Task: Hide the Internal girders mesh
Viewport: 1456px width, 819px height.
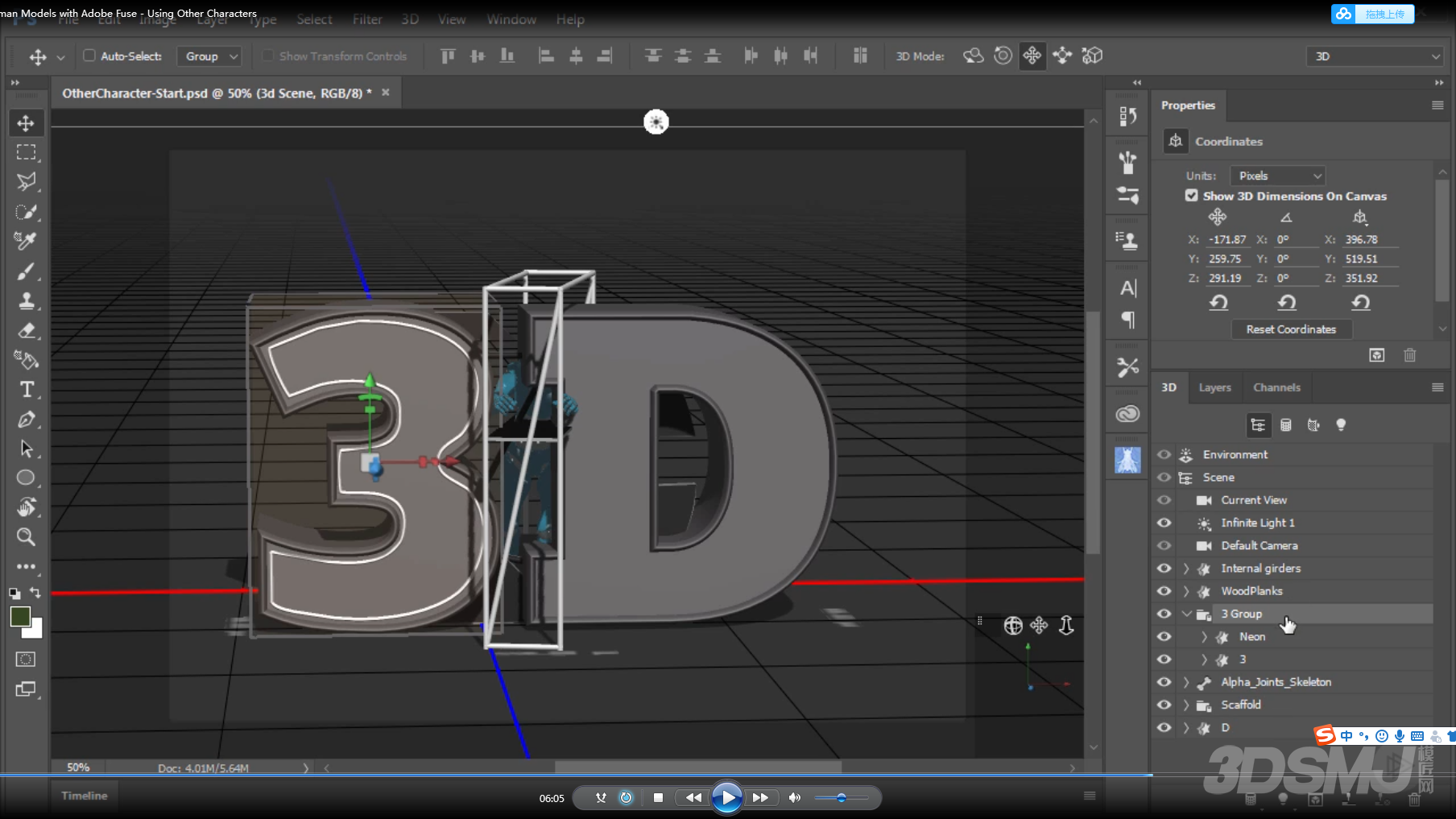Action: (1164, 569)
